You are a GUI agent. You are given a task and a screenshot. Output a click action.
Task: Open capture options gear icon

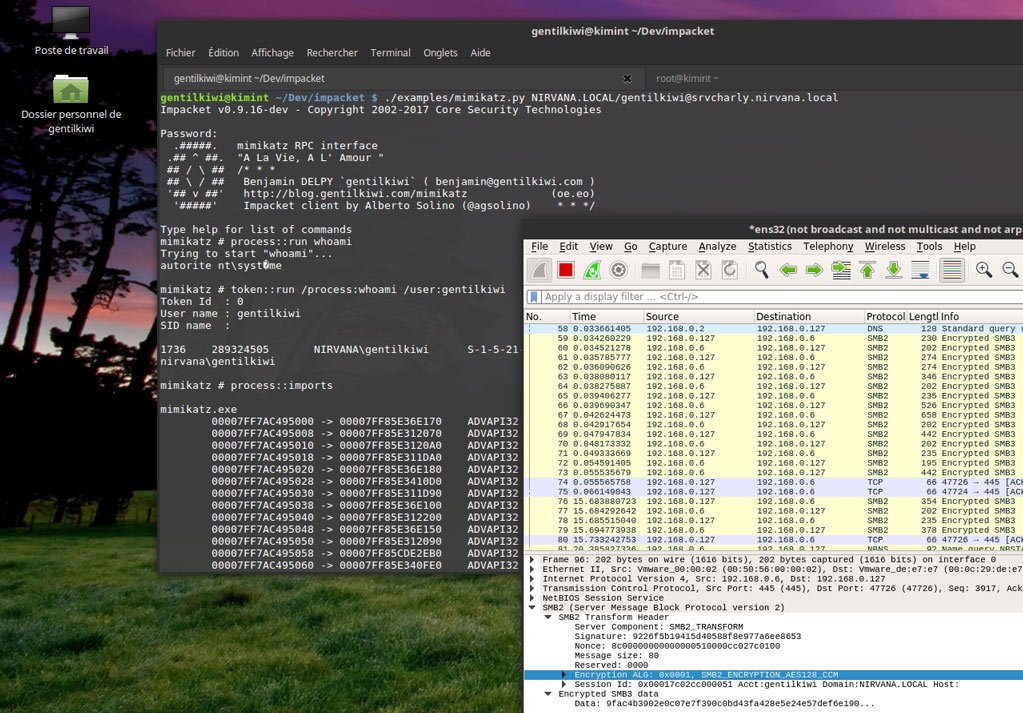pyautogui.click(x=618, y=270)
